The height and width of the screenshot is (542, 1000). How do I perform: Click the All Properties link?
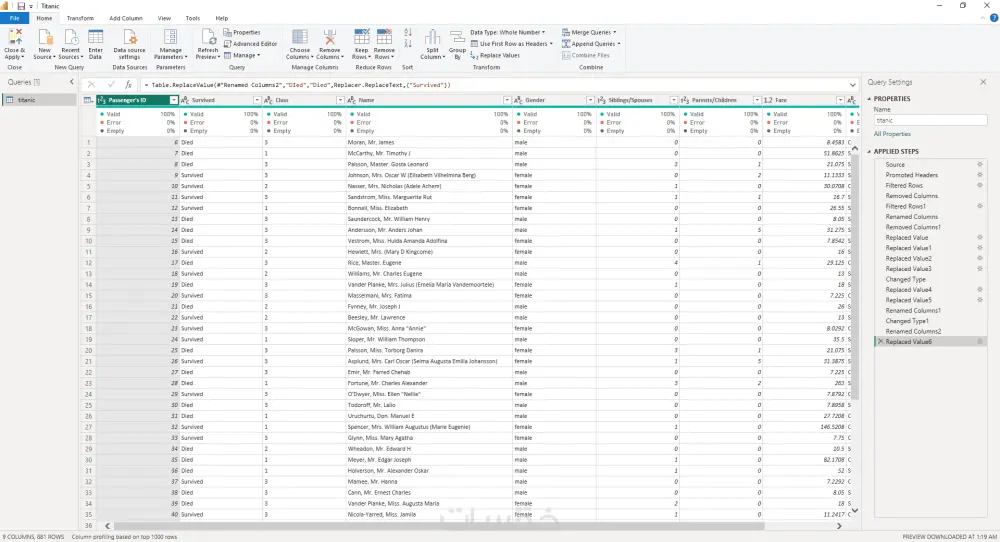[892, 134]
